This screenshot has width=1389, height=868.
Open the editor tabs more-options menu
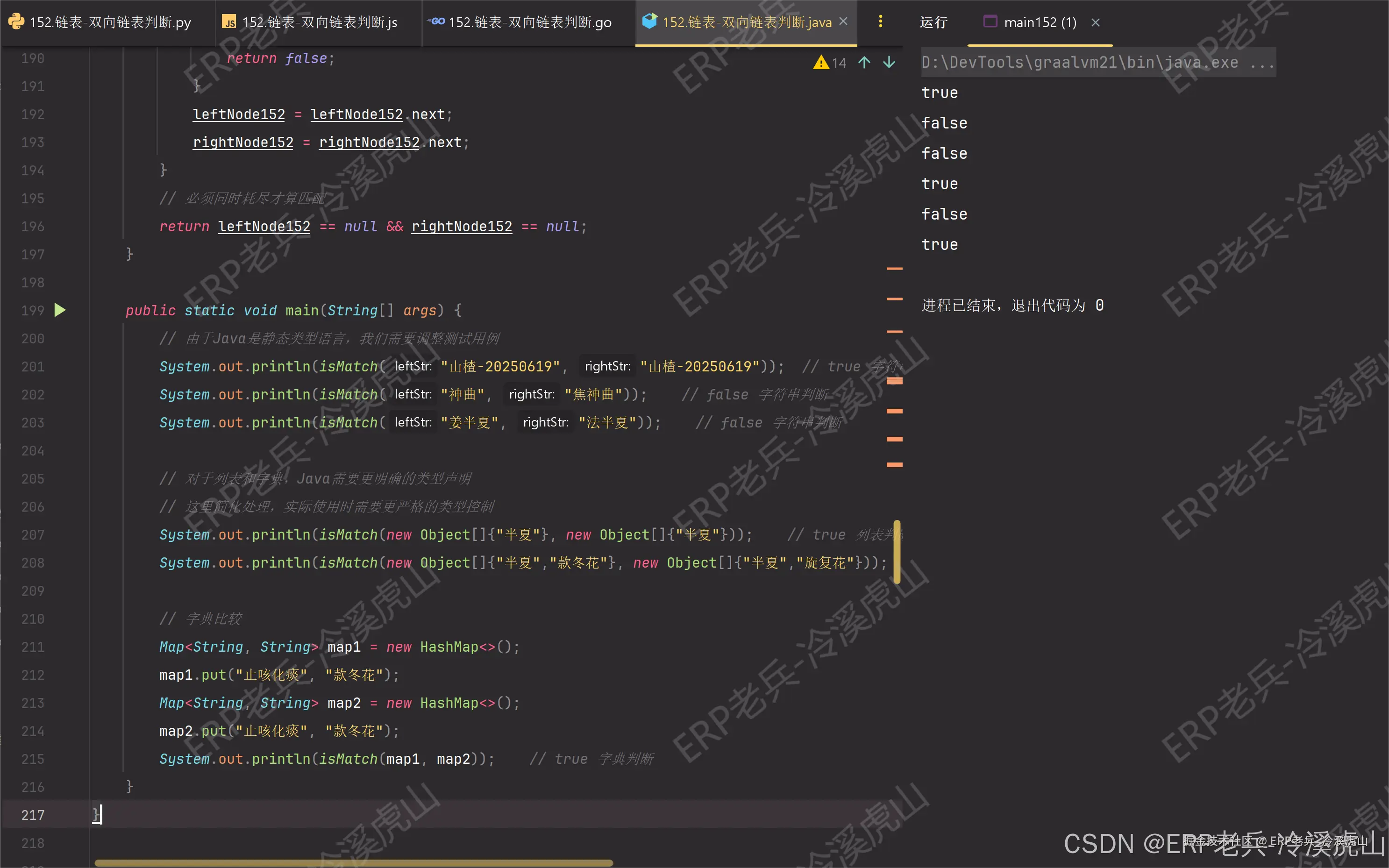(881, 22)
